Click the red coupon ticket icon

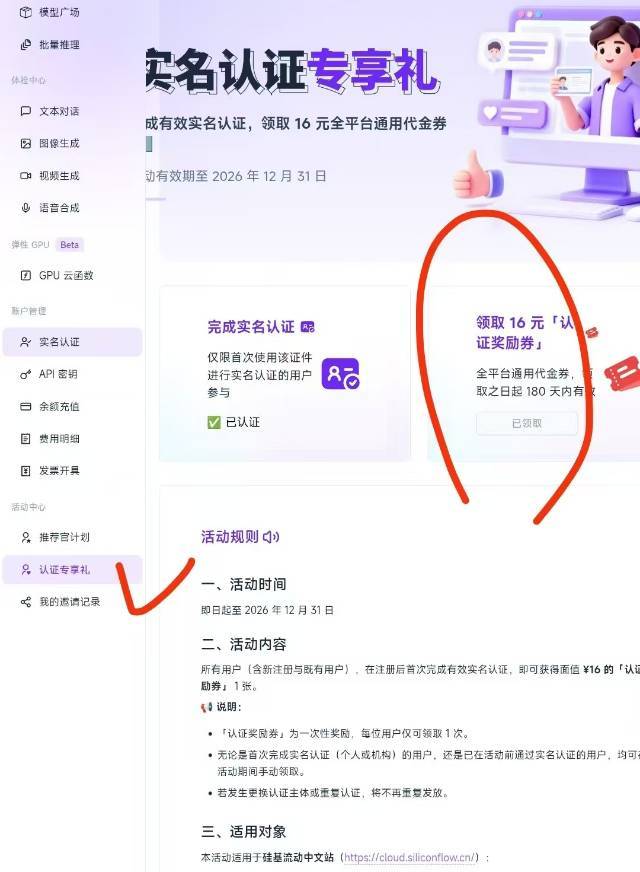621,374
